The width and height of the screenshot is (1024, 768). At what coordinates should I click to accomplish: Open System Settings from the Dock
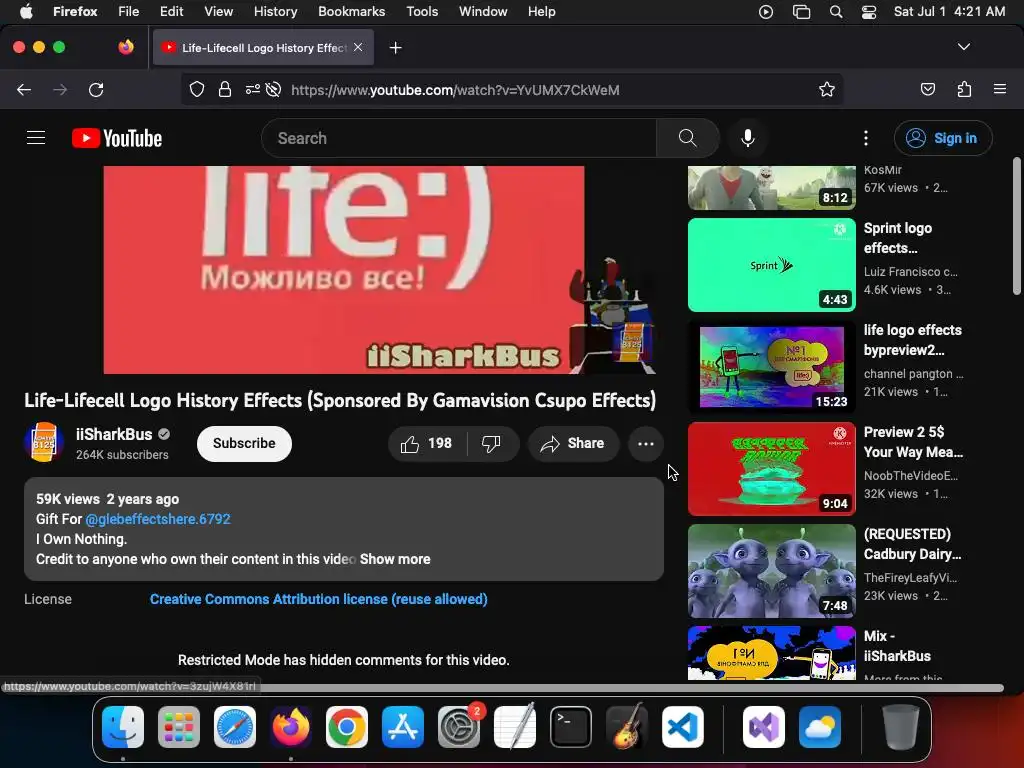(458, 727)
